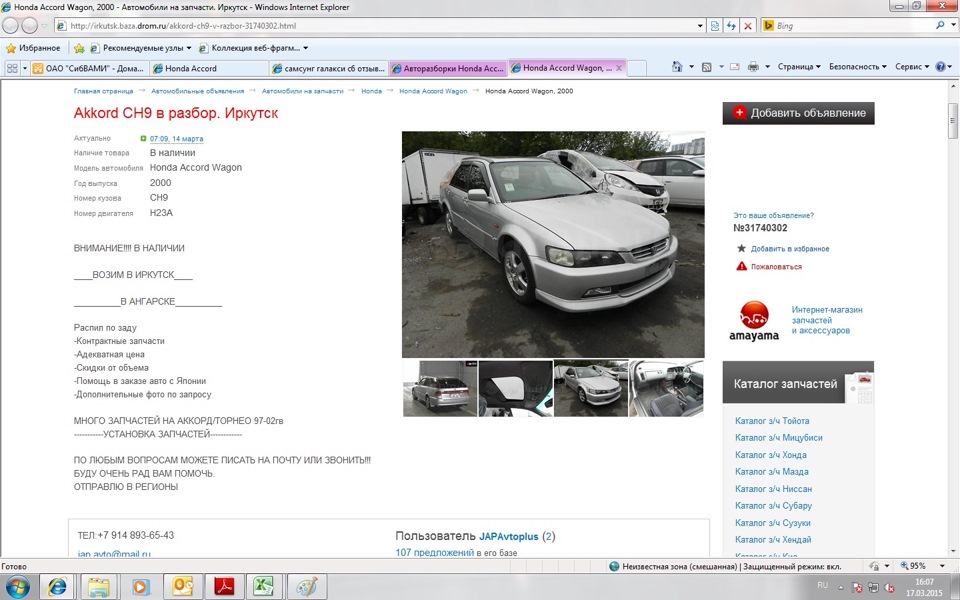Image resolution: width=960 pixels, height=600 pixels.
Task: Open Excel from the taskbar
Action: coord(264,587)
